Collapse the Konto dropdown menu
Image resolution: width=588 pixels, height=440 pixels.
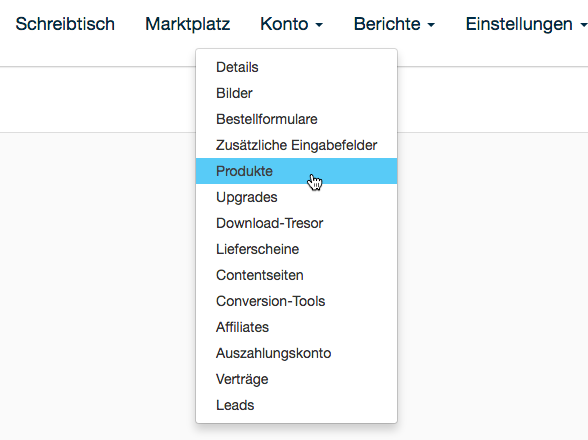click(291, 24)
